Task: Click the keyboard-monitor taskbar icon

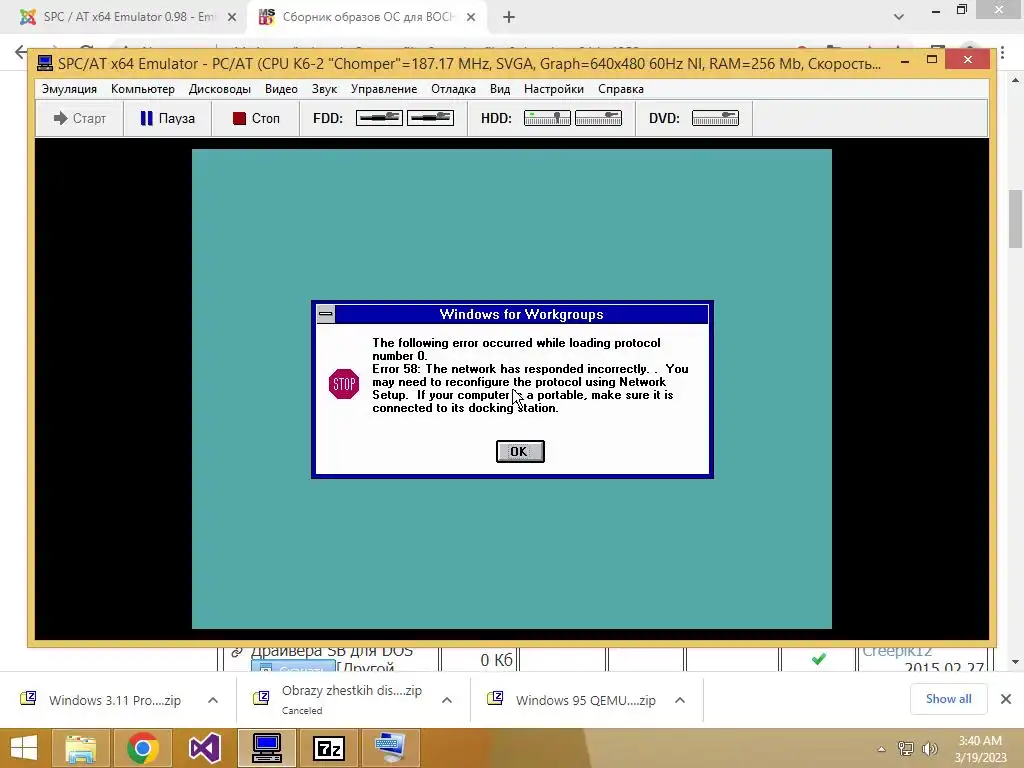Action: 391,748
